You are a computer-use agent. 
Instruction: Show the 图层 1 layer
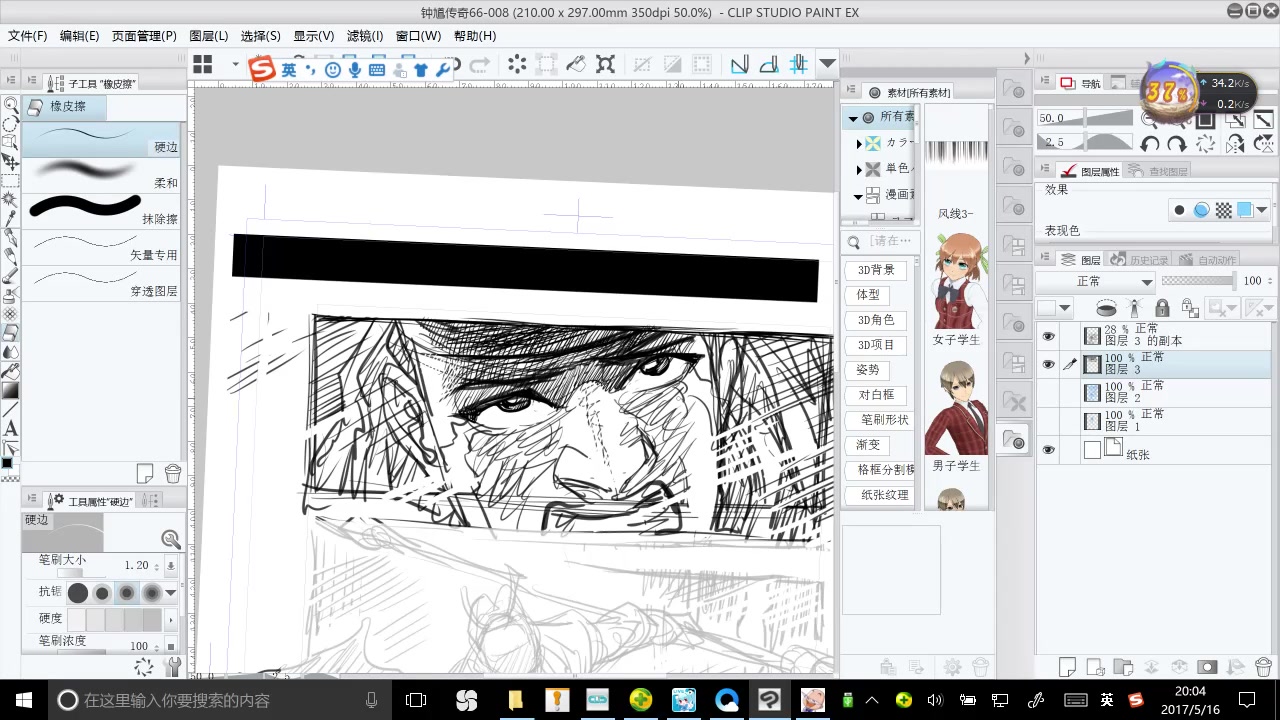1048,421
